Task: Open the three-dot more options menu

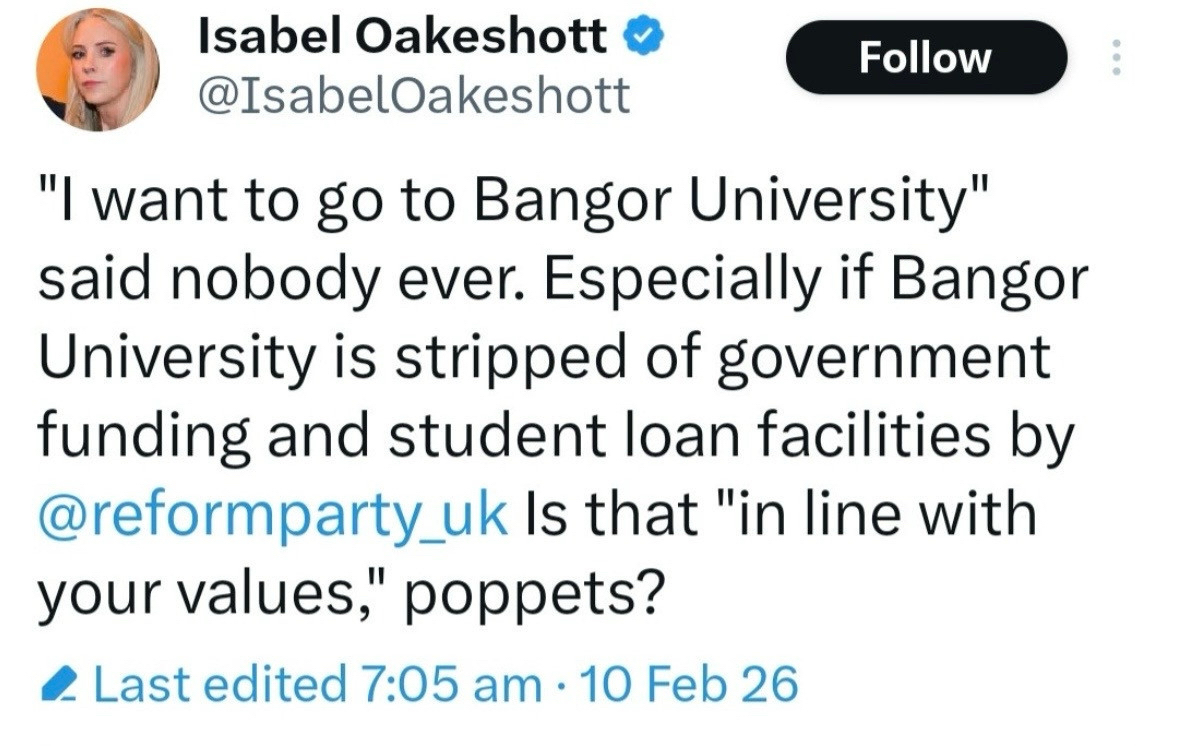Action: pos(1115,57)
